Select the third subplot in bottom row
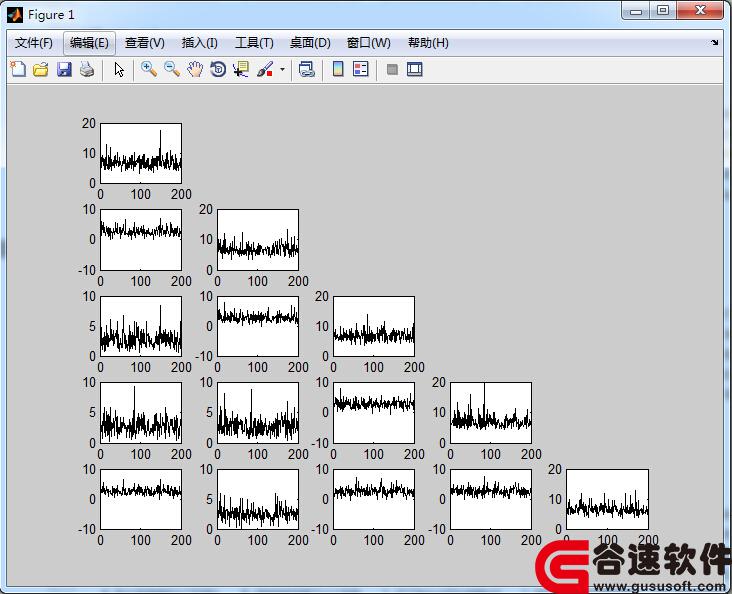The image size is (732, 594). click(x=374, y=499)
